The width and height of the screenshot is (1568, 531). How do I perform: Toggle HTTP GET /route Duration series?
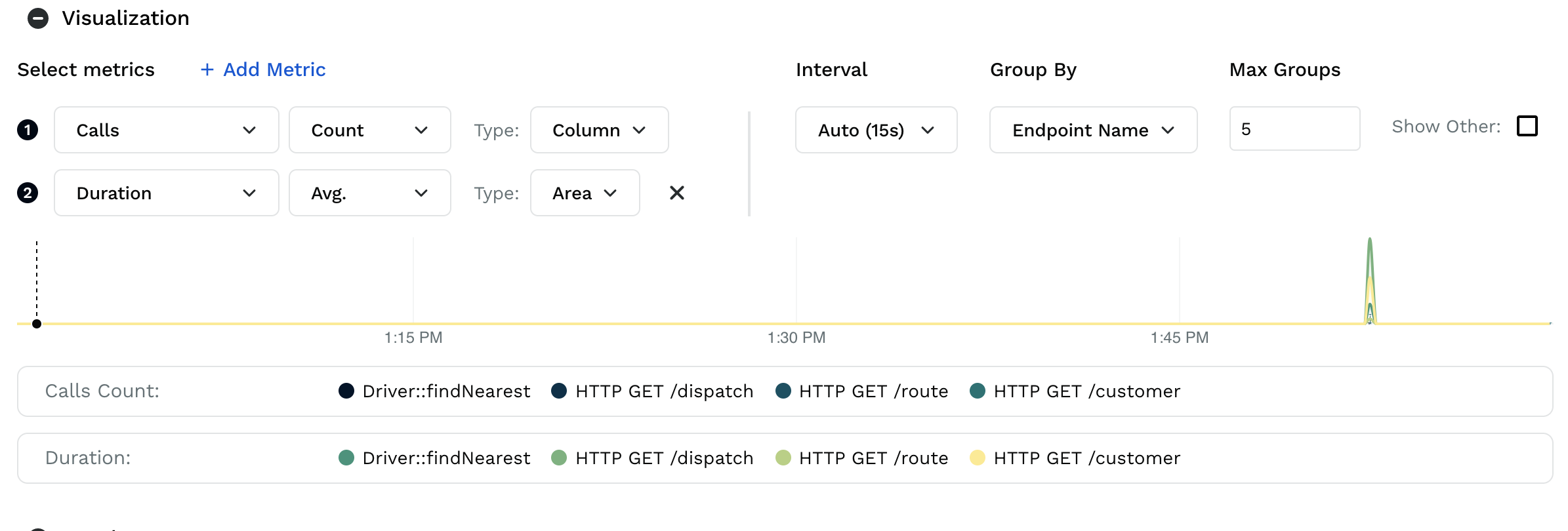point(862,458)
